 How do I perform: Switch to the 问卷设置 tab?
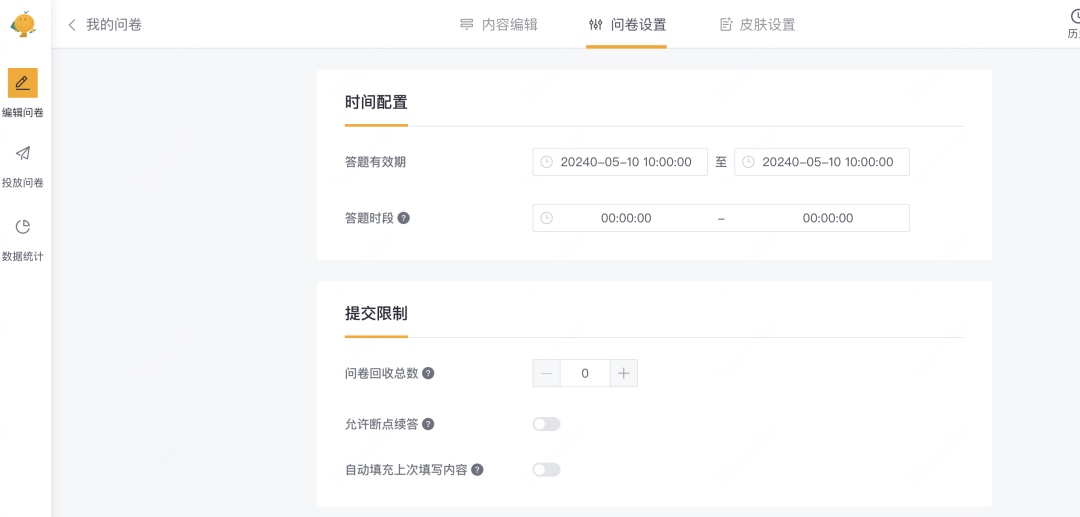pos(627,25)
